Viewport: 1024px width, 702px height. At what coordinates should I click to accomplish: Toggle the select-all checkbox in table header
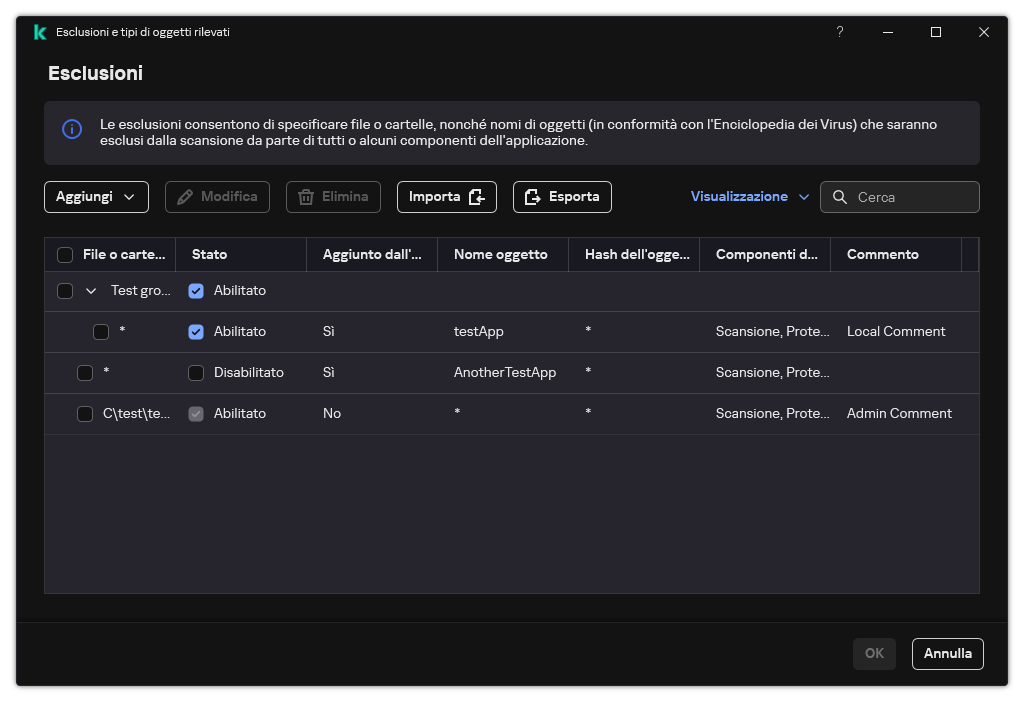65,255
